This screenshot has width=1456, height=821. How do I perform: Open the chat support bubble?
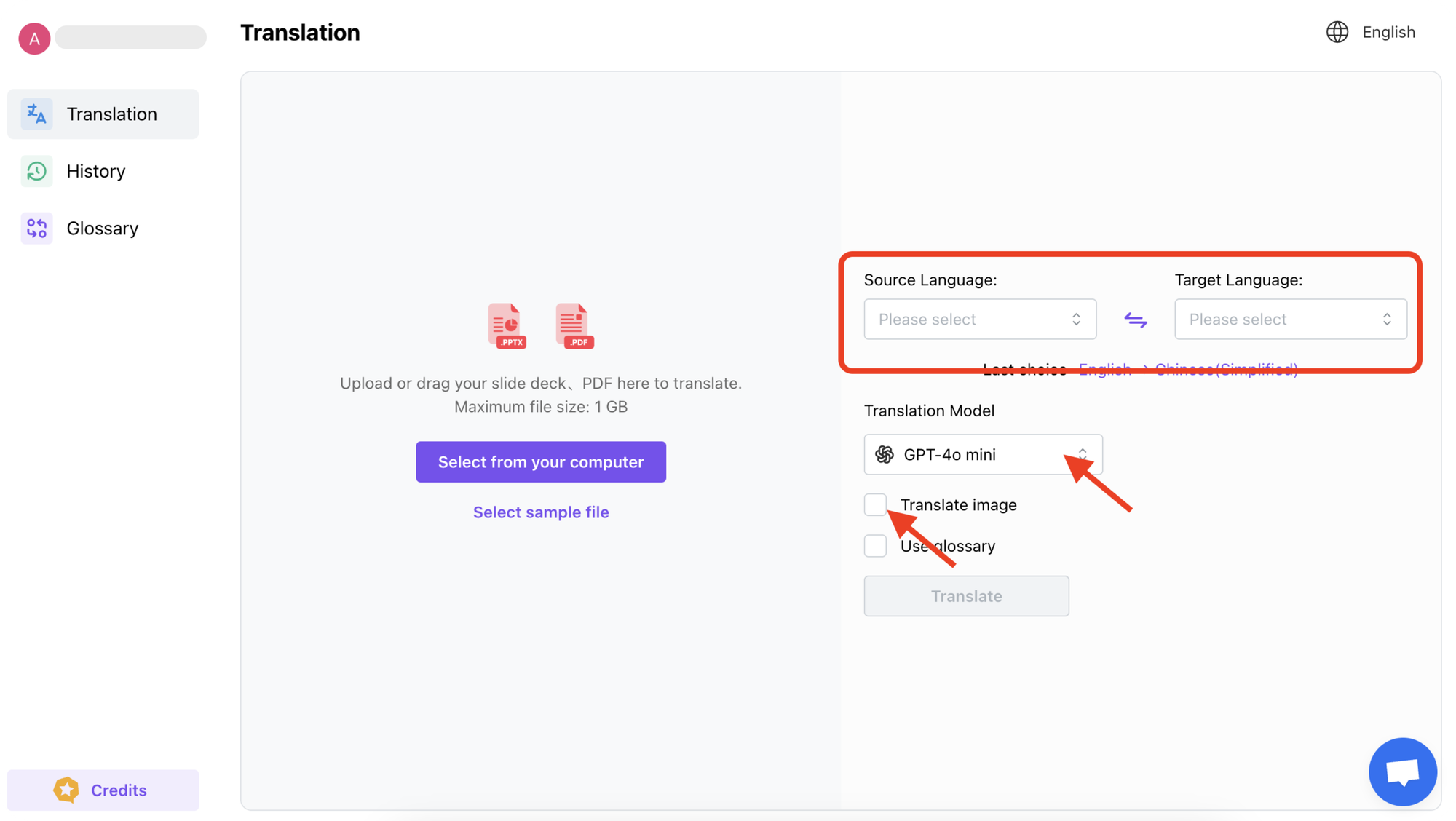(1402, 772)
